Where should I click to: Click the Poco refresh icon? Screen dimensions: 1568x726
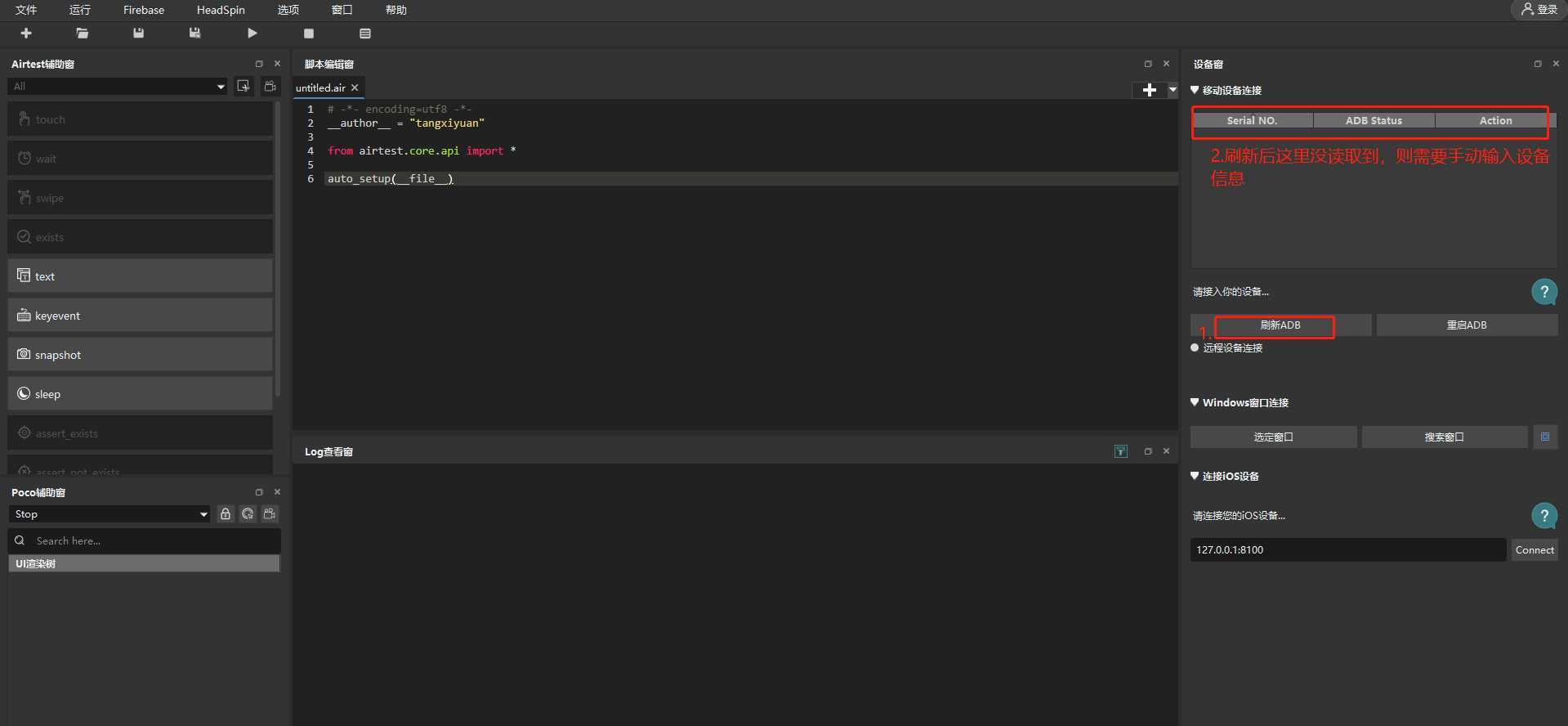point(248,513)
